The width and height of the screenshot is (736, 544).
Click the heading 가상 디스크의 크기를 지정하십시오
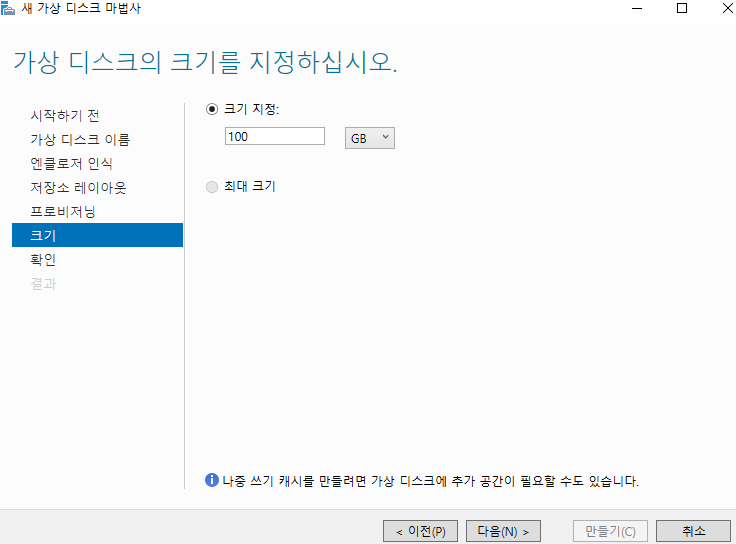pos(205,62)
